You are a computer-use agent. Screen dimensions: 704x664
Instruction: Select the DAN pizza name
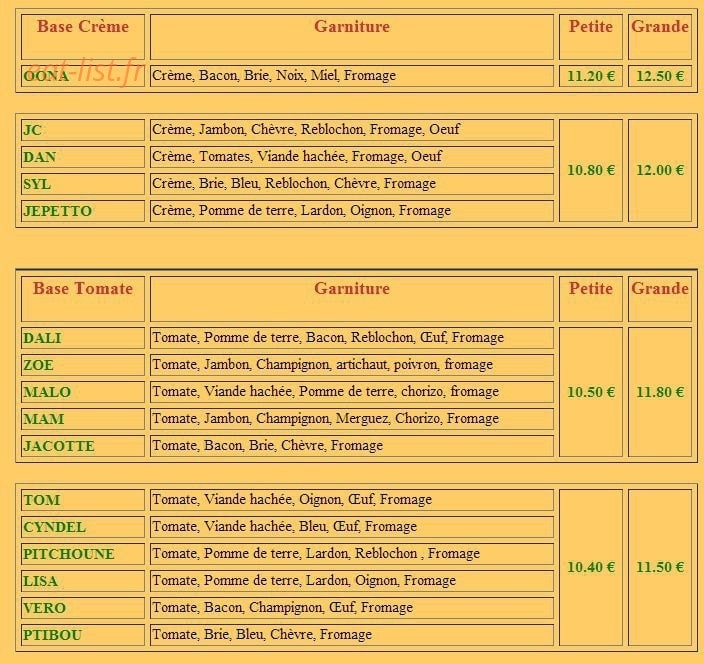[40, 157]
